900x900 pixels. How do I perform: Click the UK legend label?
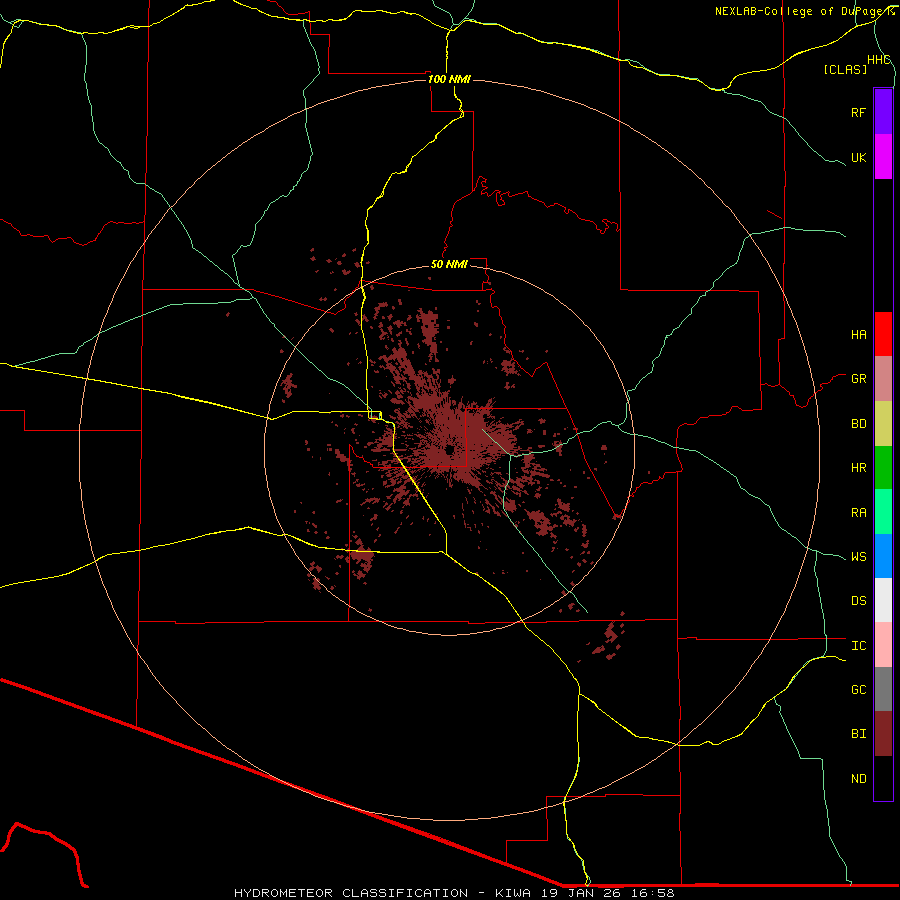[858, 158]
